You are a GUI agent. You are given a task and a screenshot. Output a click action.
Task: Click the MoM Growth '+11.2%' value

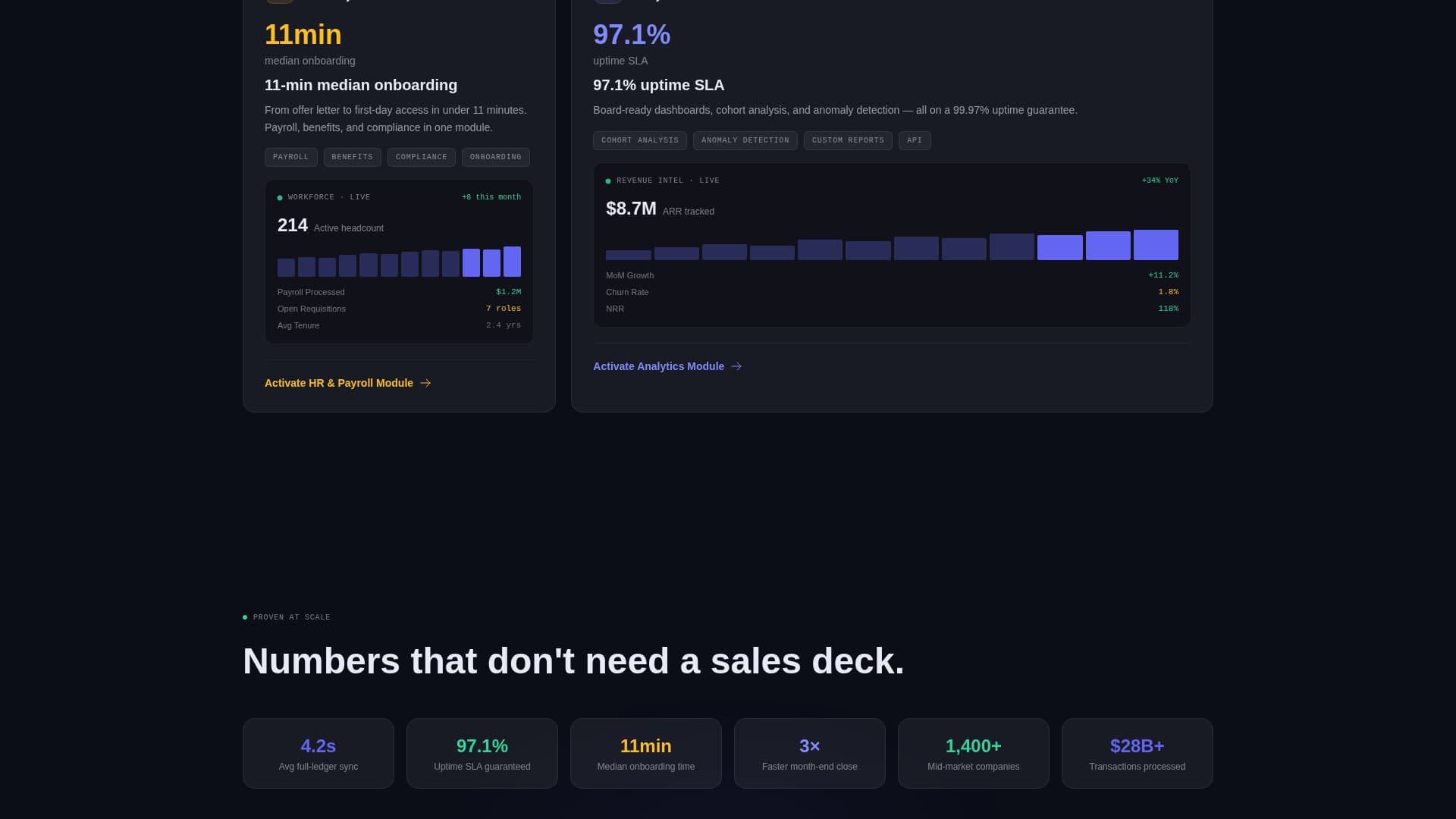tap(1163, 275)
